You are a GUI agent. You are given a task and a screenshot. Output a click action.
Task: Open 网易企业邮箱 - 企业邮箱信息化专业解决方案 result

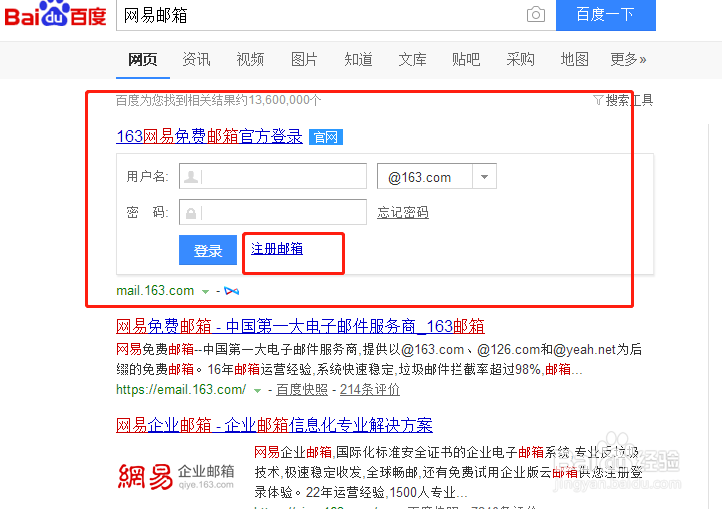[x=274, y=425]
